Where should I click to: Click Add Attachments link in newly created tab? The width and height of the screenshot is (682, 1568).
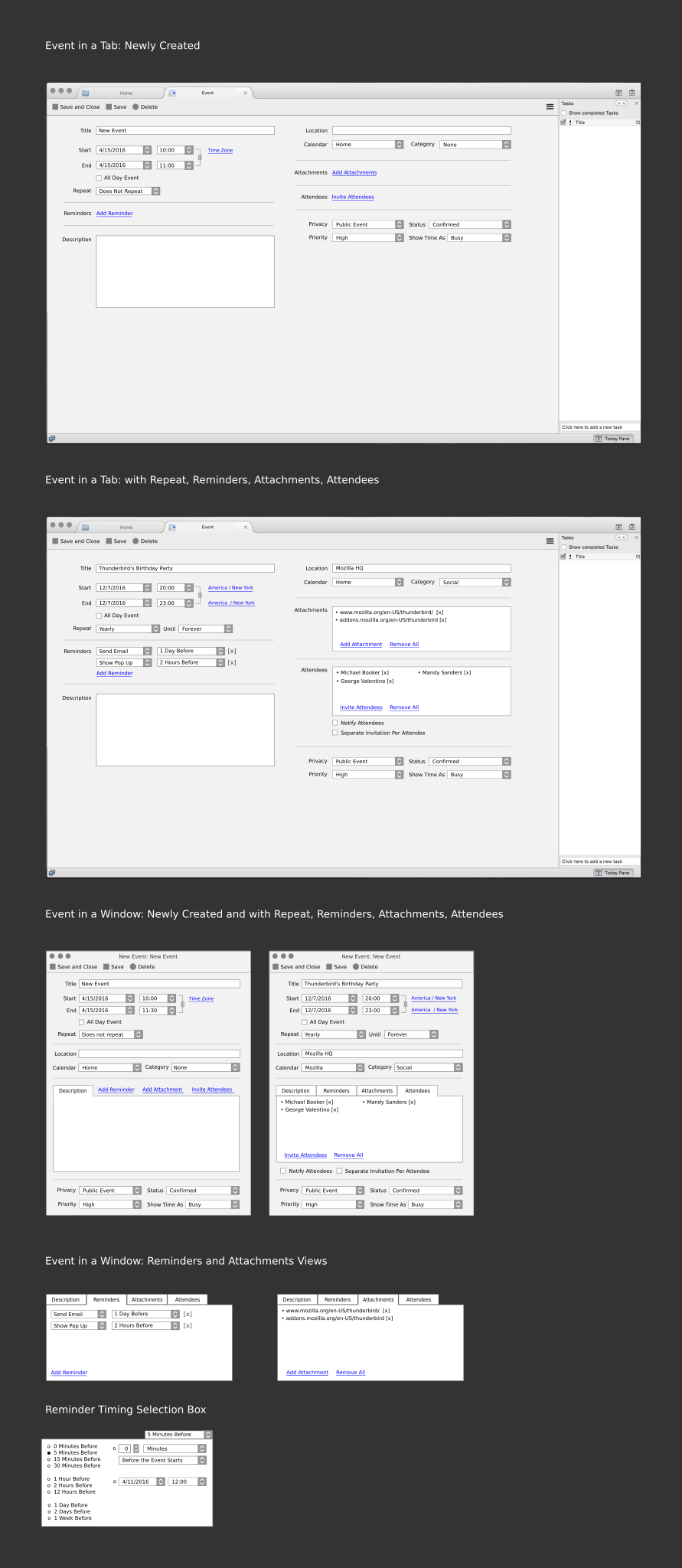(354, 173)
